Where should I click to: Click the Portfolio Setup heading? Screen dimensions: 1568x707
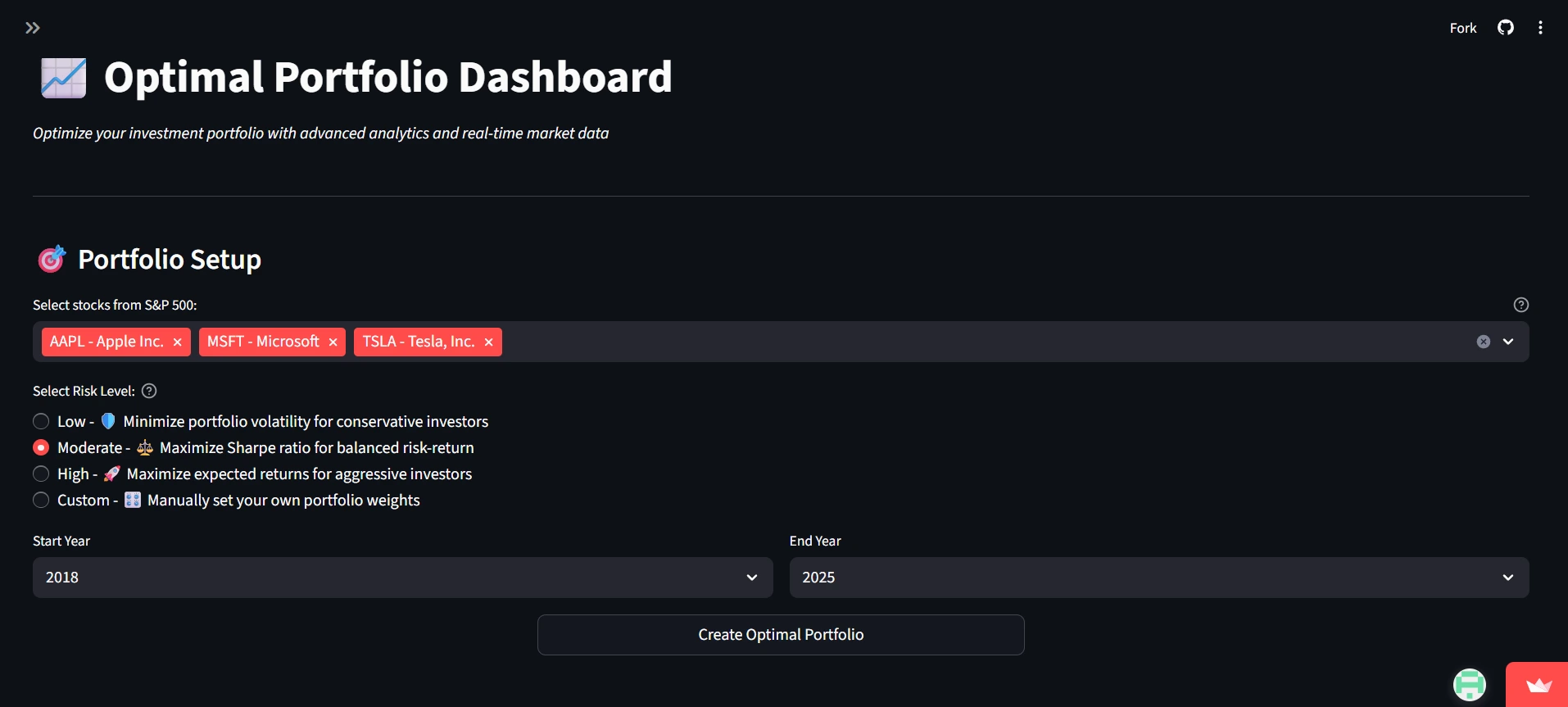point(170,260)
